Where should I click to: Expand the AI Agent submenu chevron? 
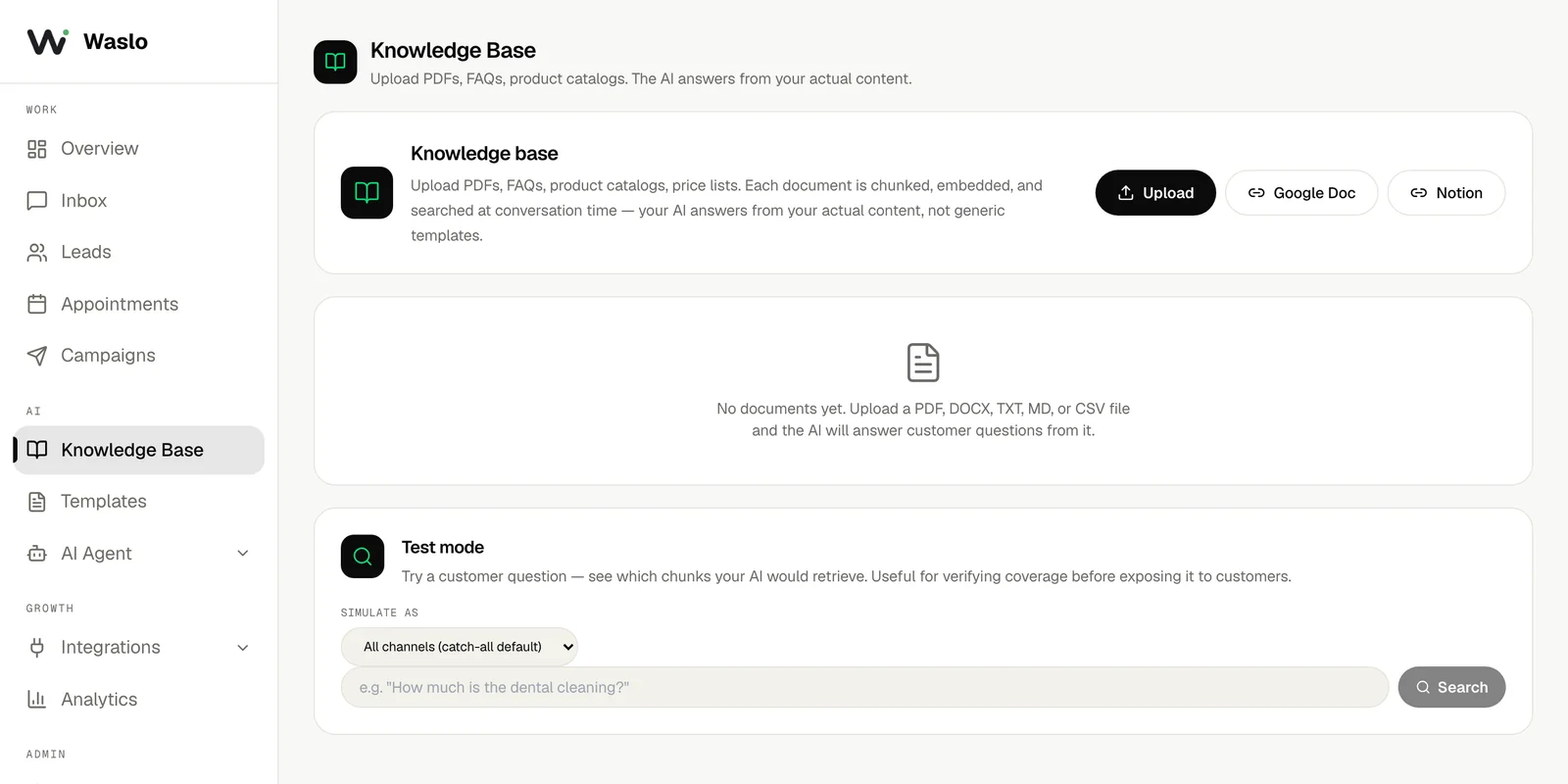[x=243, y=554]
